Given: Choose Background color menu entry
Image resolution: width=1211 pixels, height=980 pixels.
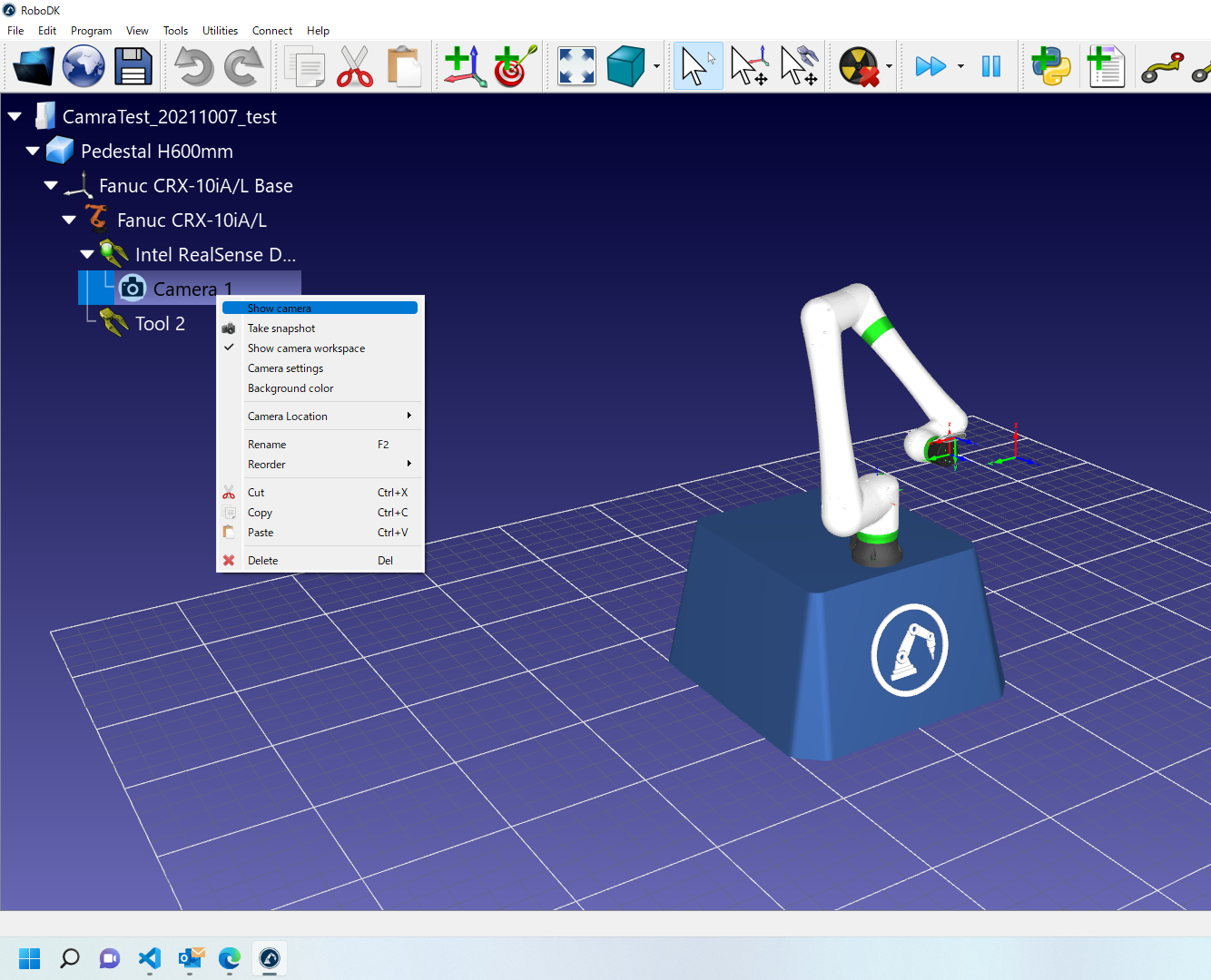Looking at the screenshot, I should [x=290, y=388].
